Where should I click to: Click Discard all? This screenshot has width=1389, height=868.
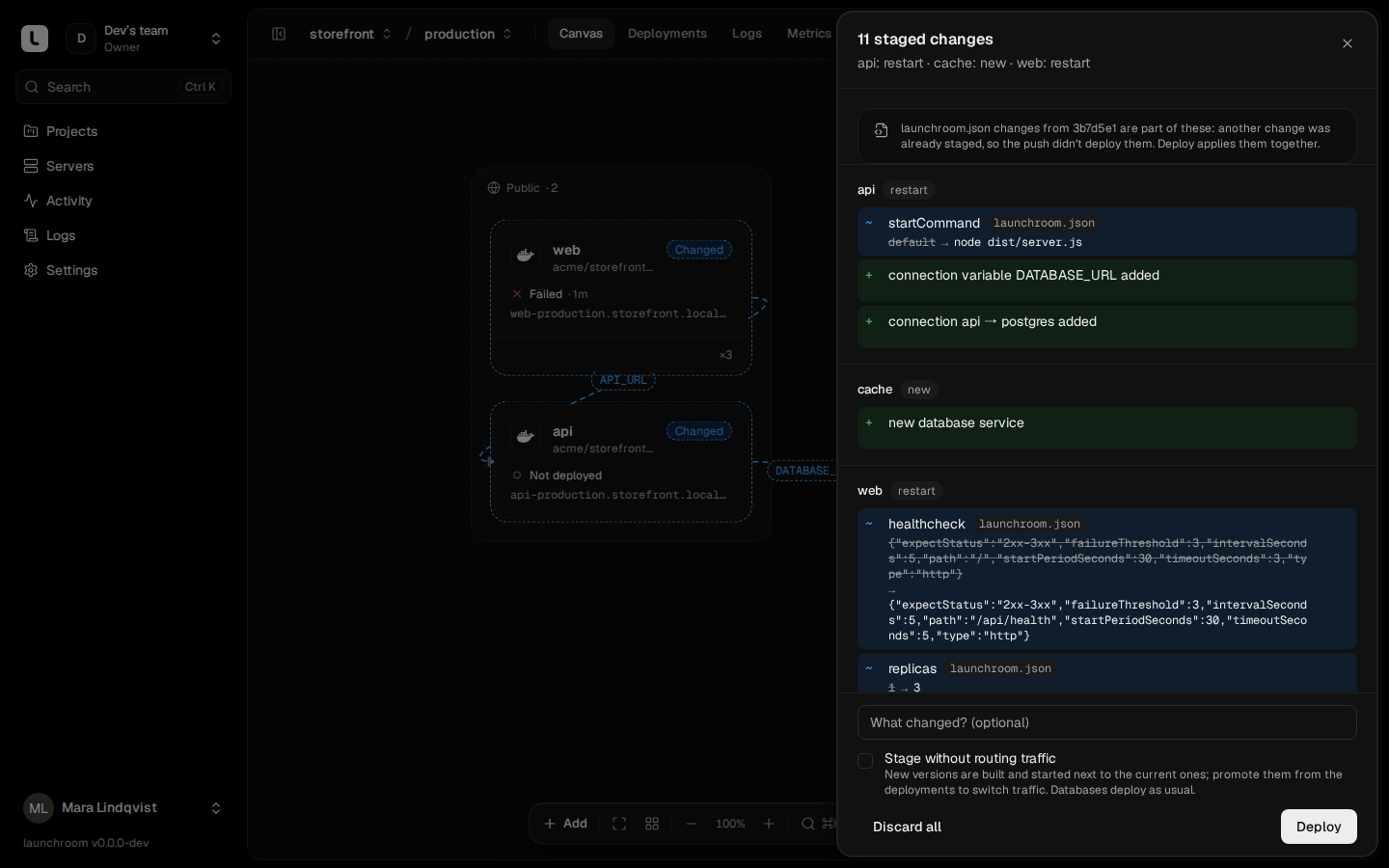(x=907, y=827)
